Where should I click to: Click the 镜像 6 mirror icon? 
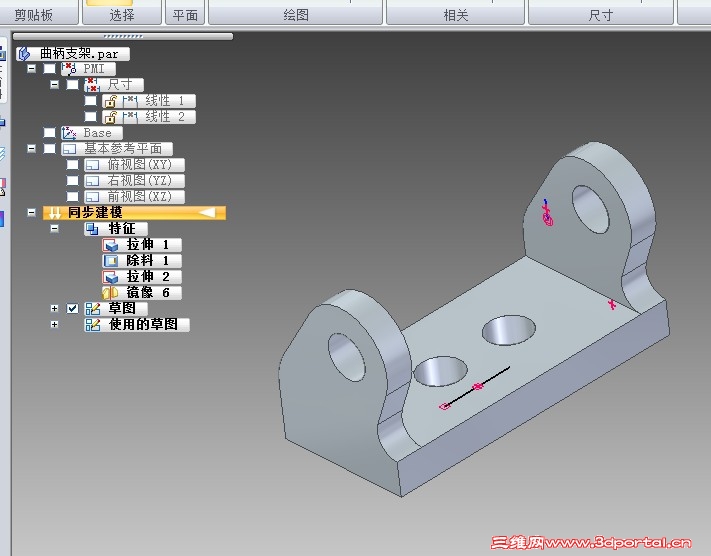click(110, 293)
